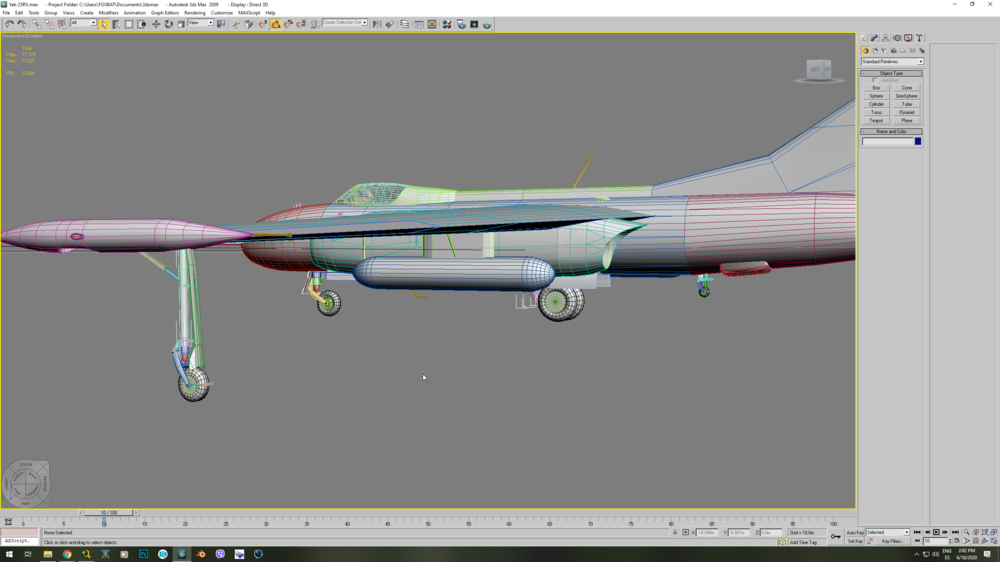
Task: Click the Box primitive button
Action: (876, 88)
